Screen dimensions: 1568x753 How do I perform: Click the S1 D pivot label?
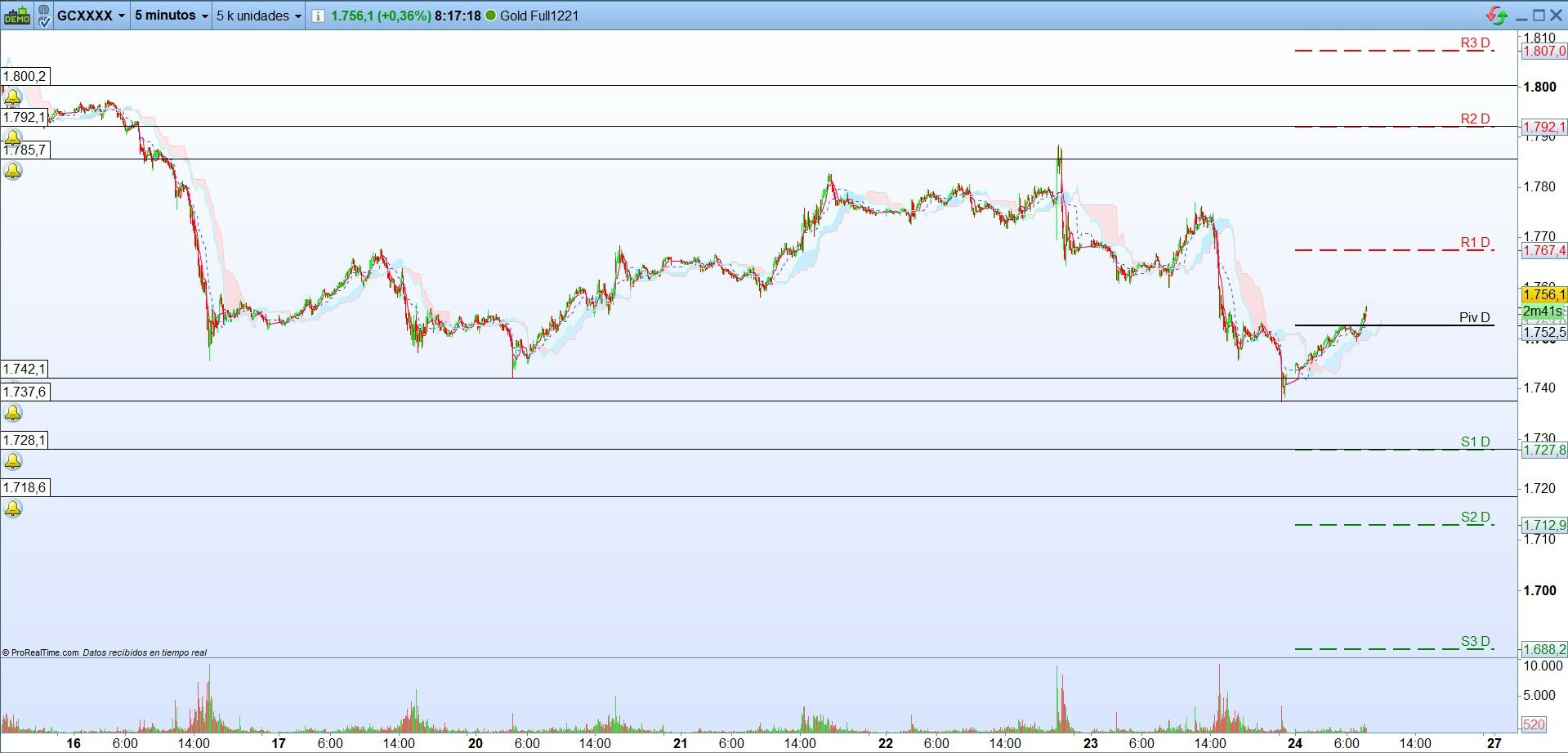(1475, 442)
